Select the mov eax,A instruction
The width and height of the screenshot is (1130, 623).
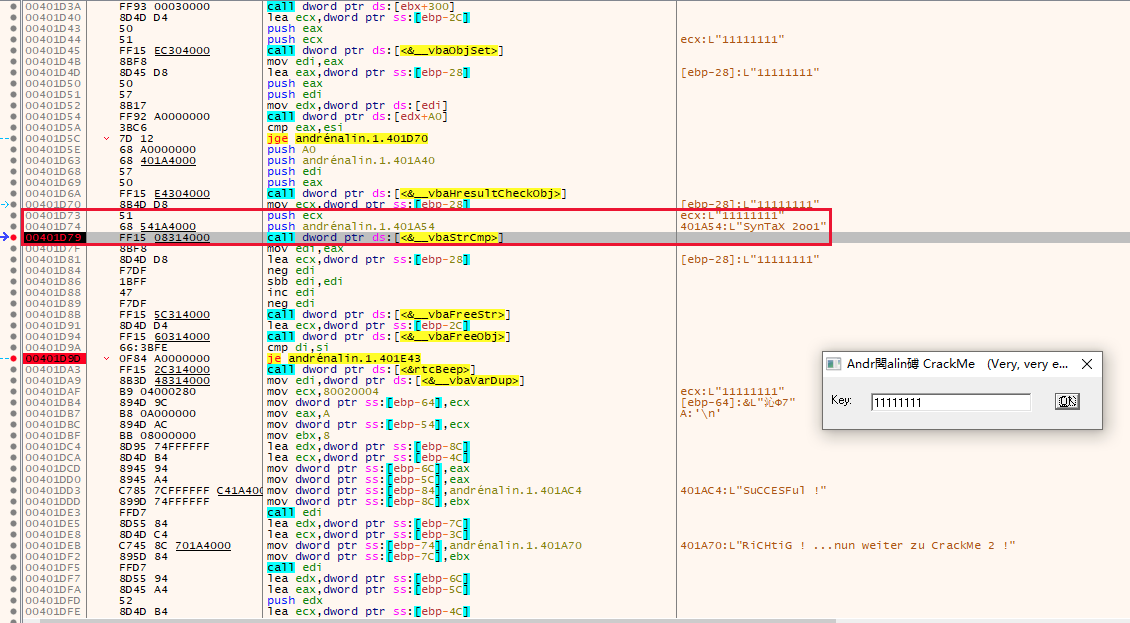(x=298, y=413)
